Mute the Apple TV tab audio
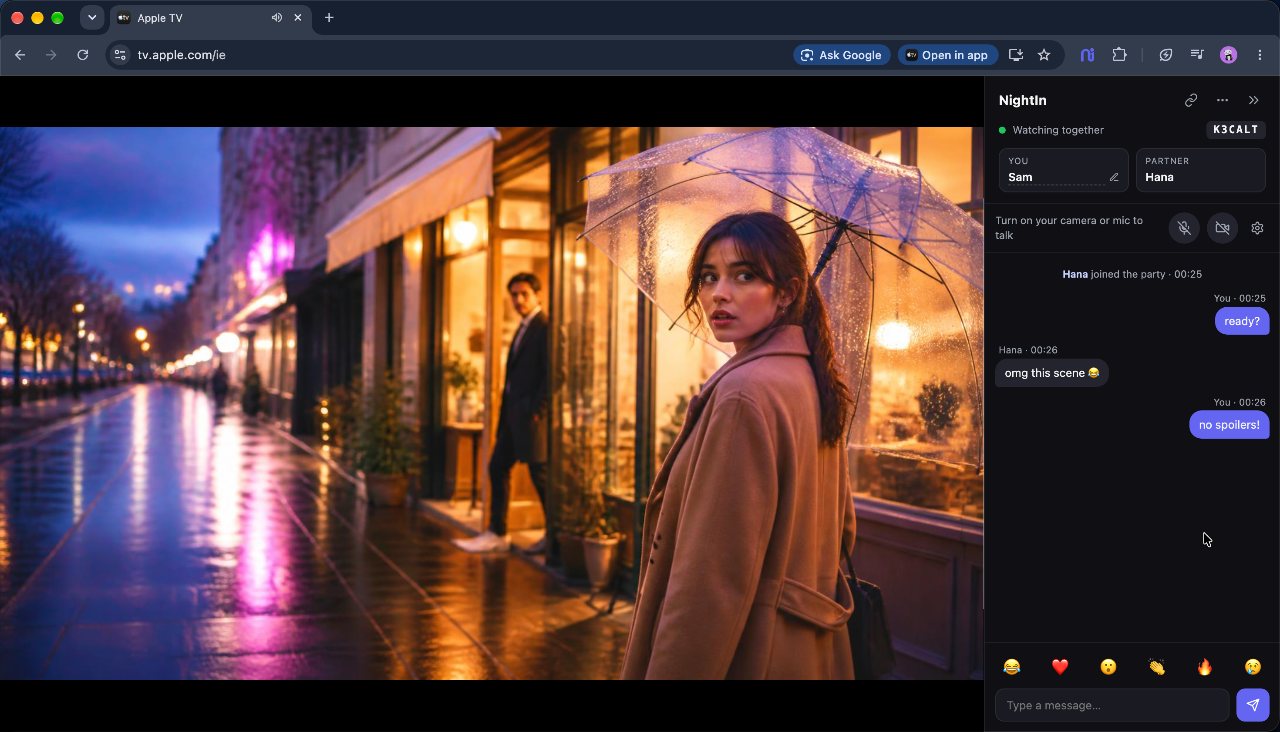This screenshot has height=732, width=1280. (276, 18)
